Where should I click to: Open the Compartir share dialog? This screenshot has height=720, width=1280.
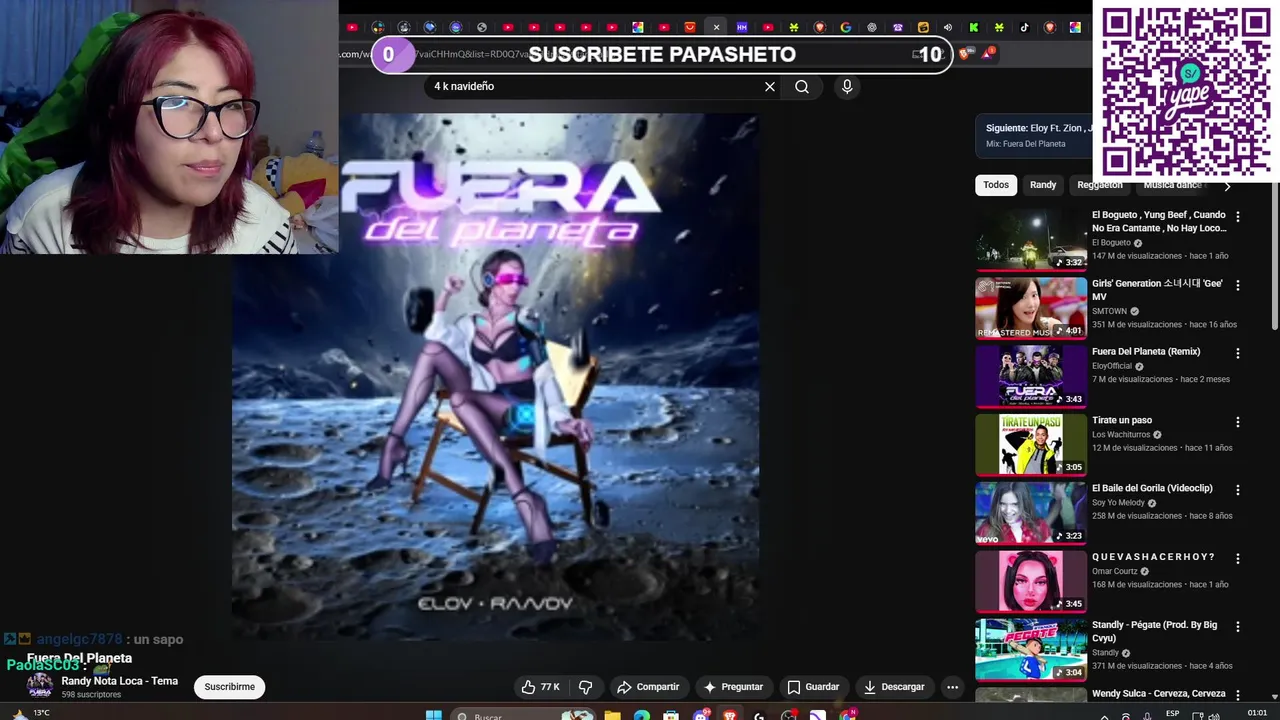click(x=648, y=687)
